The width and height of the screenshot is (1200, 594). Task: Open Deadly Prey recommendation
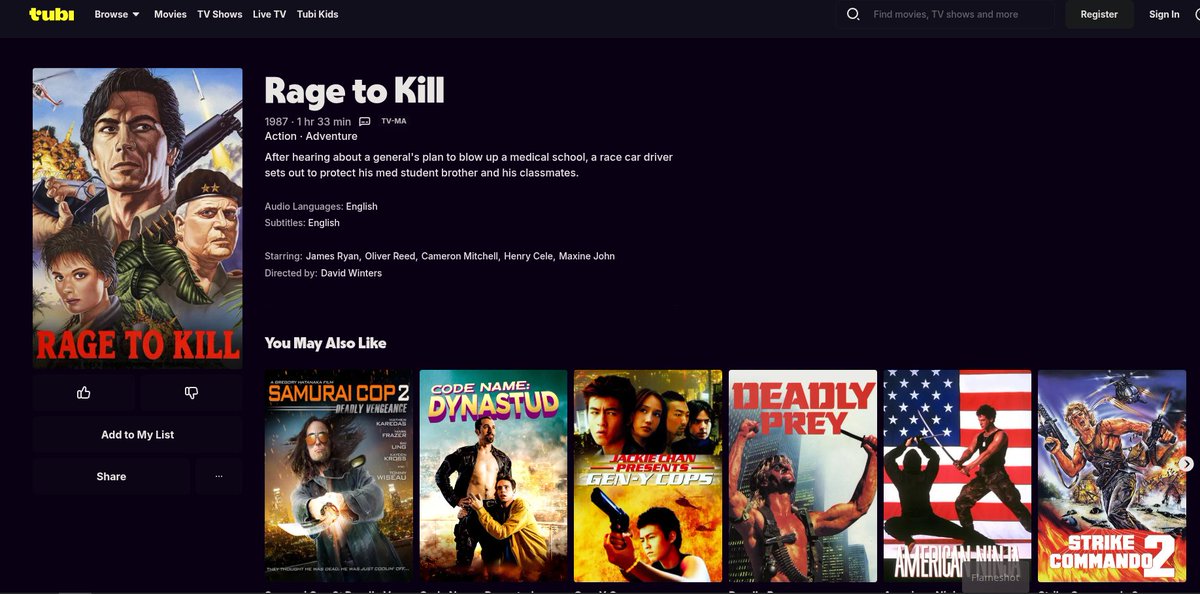[803, 476]
